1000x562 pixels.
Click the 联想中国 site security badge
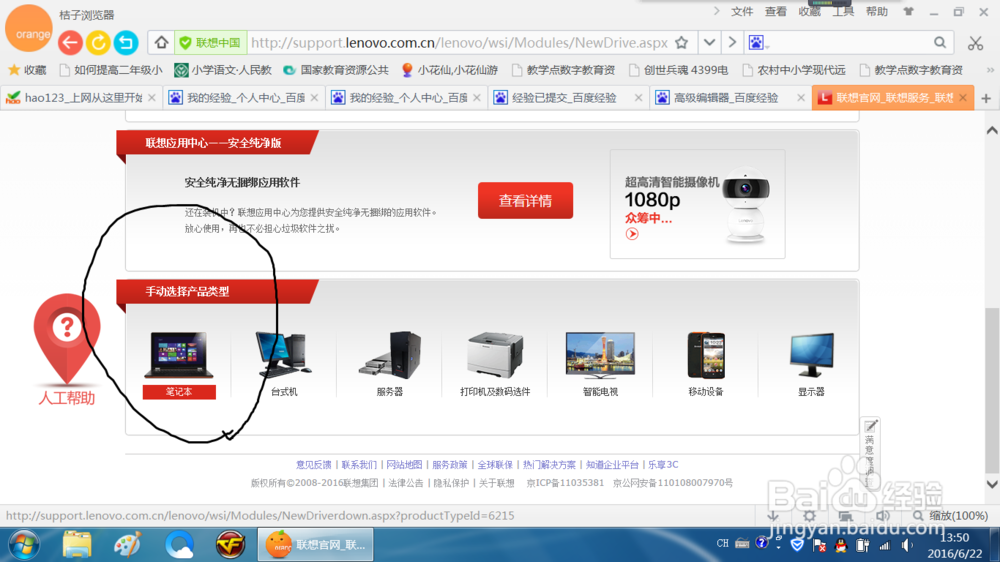211,43
